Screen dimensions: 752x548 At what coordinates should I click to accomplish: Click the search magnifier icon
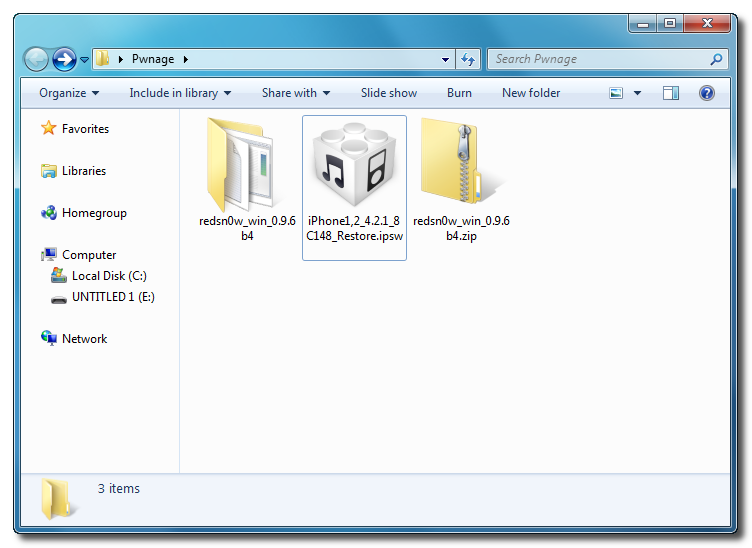click(x=716, y=60)
